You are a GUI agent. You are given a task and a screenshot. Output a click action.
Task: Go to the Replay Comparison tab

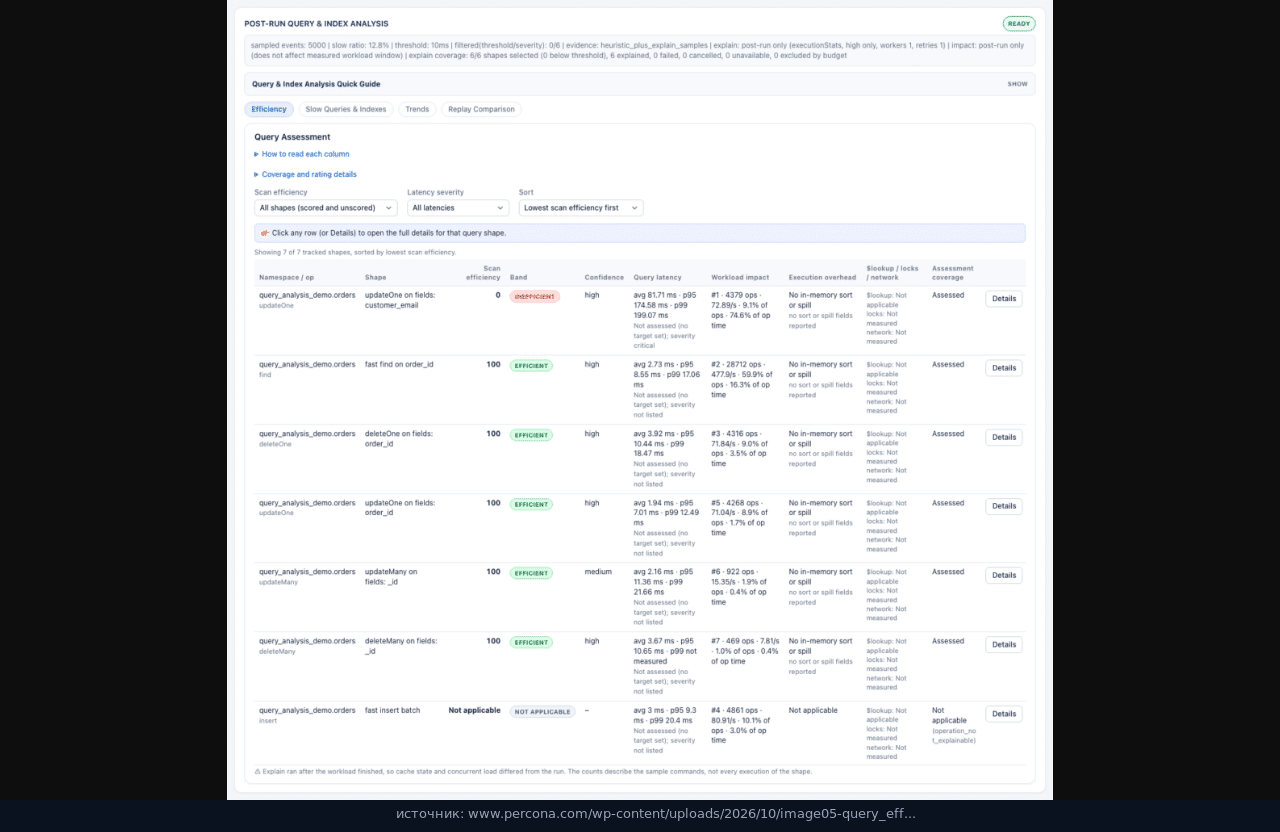pyautogui.click(x=481, y=109)
